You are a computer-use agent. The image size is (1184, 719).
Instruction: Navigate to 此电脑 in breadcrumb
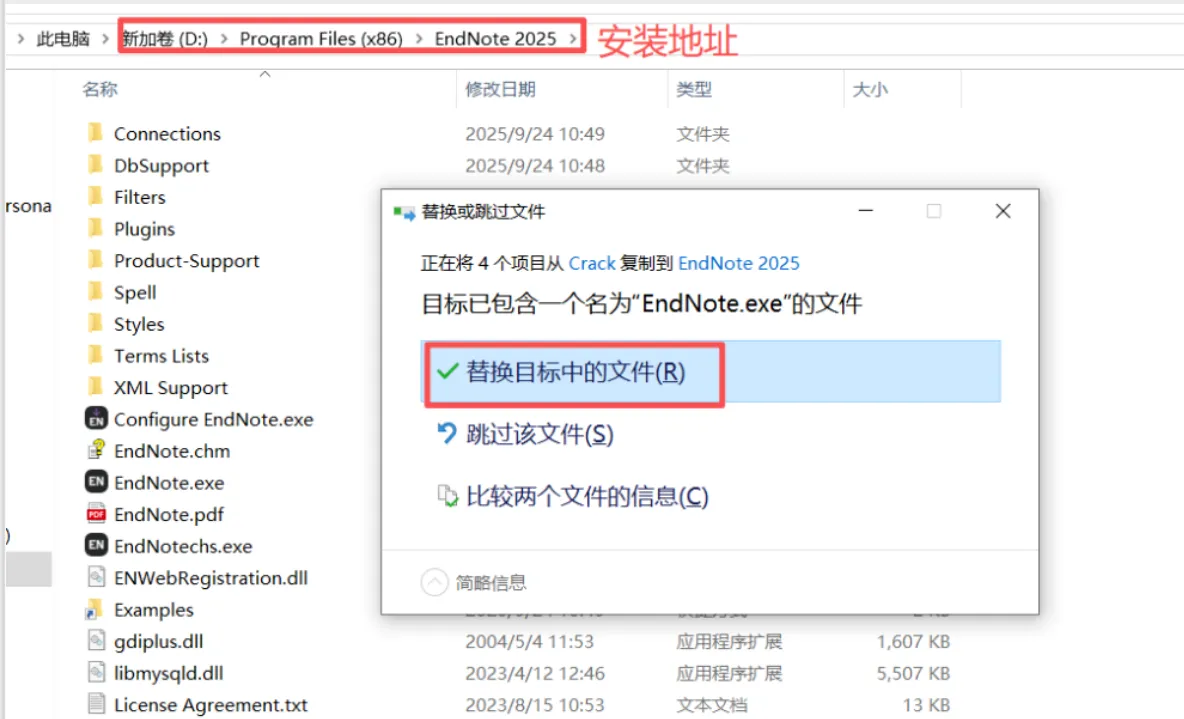pos(63,38)
